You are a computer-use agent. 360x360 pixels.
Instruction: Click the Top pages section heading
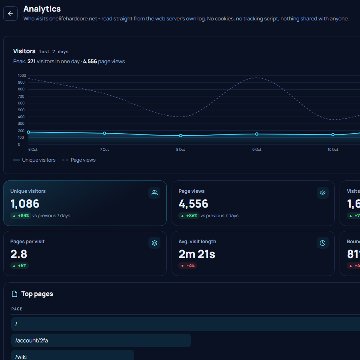point(37,294)
